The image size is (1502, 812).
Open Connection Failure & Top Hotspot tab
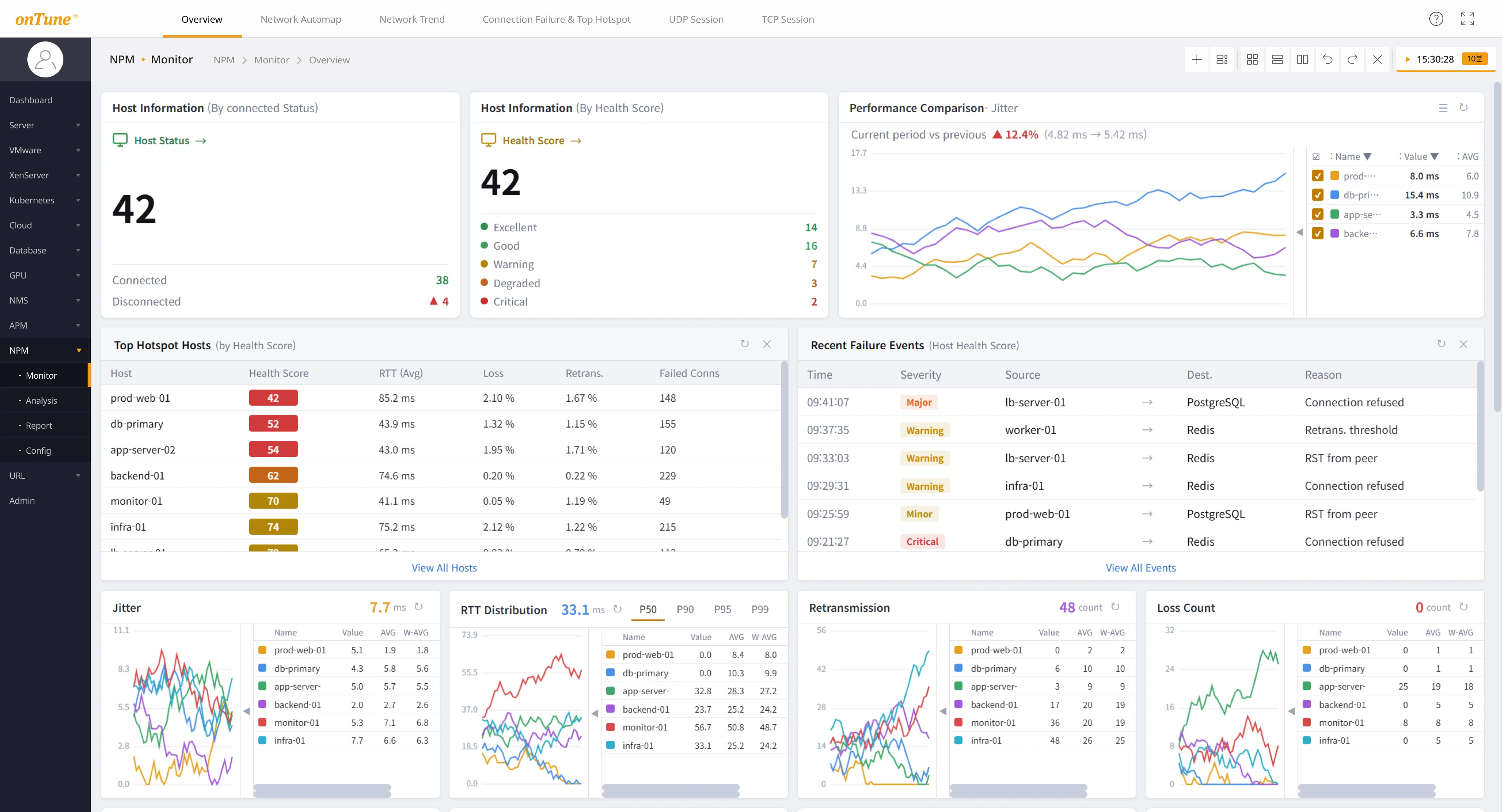(x=556, y=19)
